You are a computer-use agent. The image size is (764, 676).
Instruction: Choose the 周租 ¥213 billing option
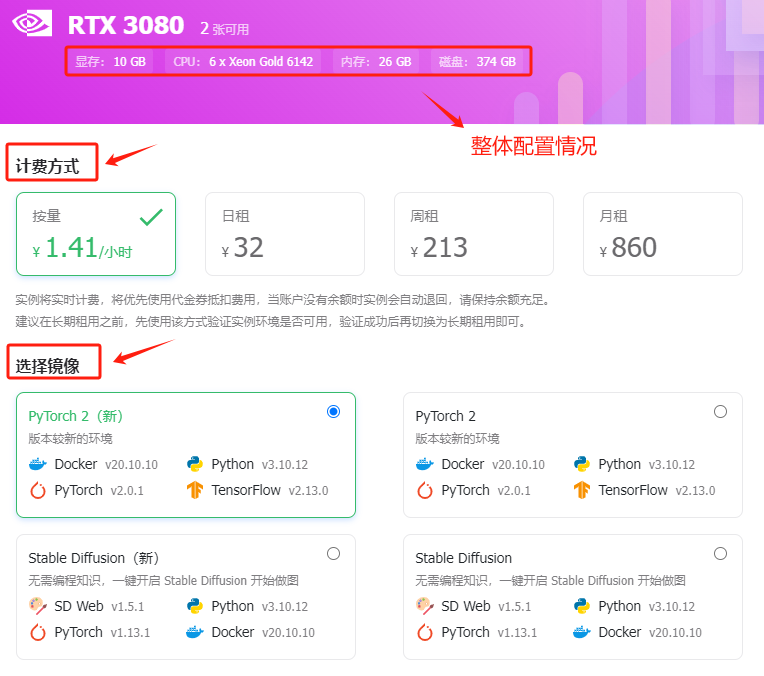point(474,234)
